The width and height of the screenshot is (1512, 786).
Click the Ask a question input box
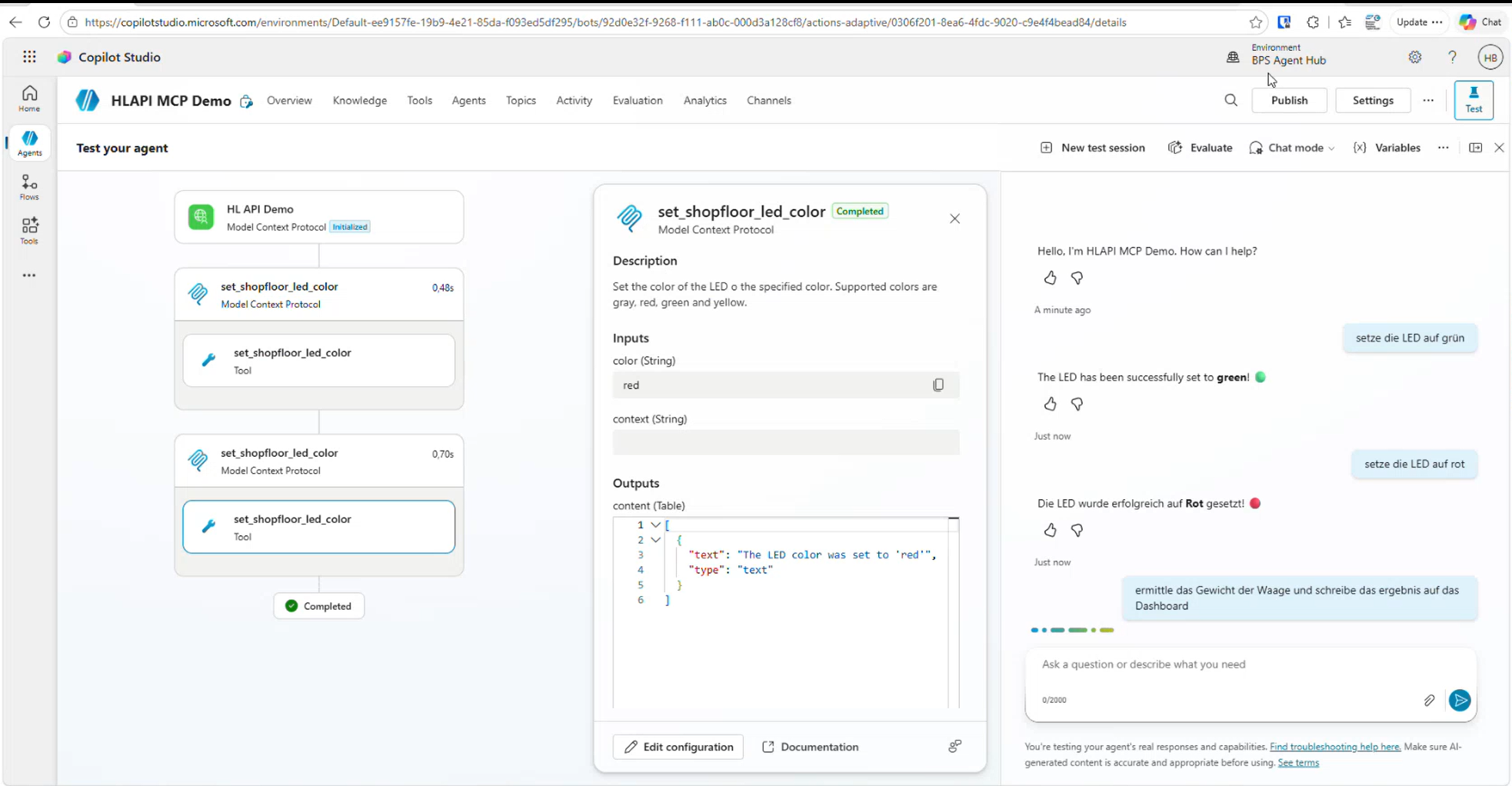[x=1250, y=664]
